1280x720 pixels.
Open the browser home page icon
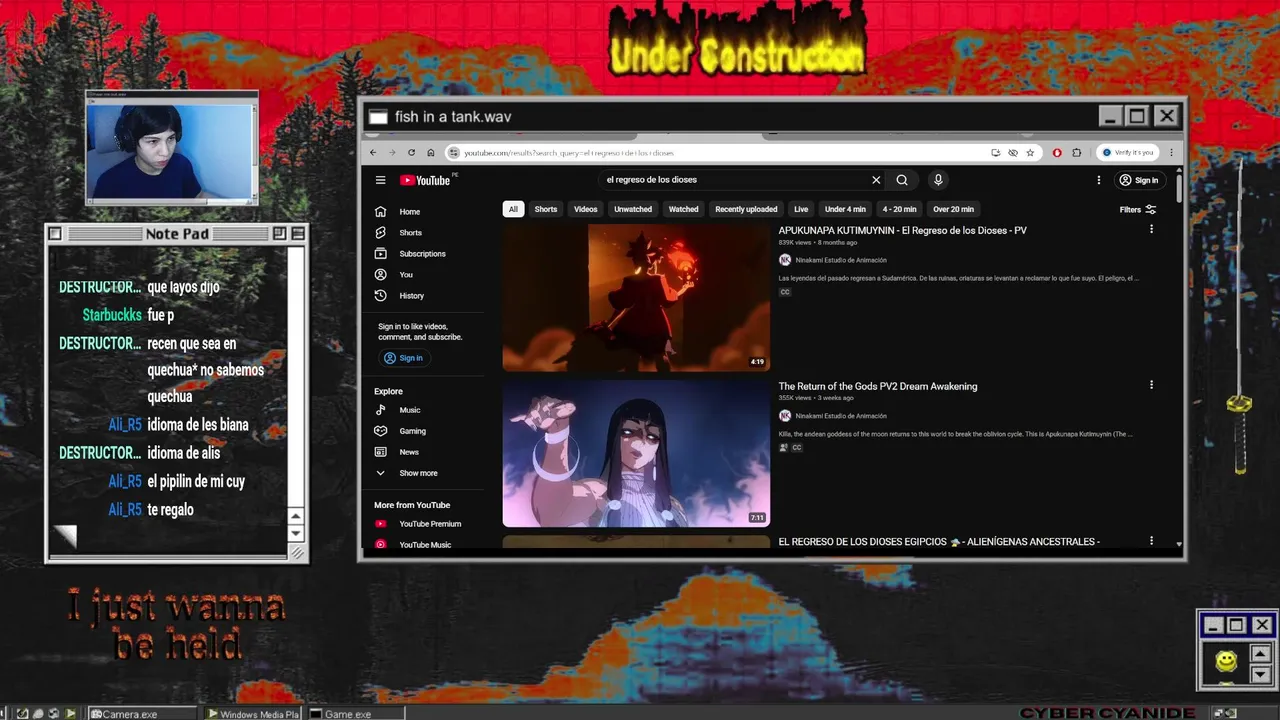coord(430,152)
